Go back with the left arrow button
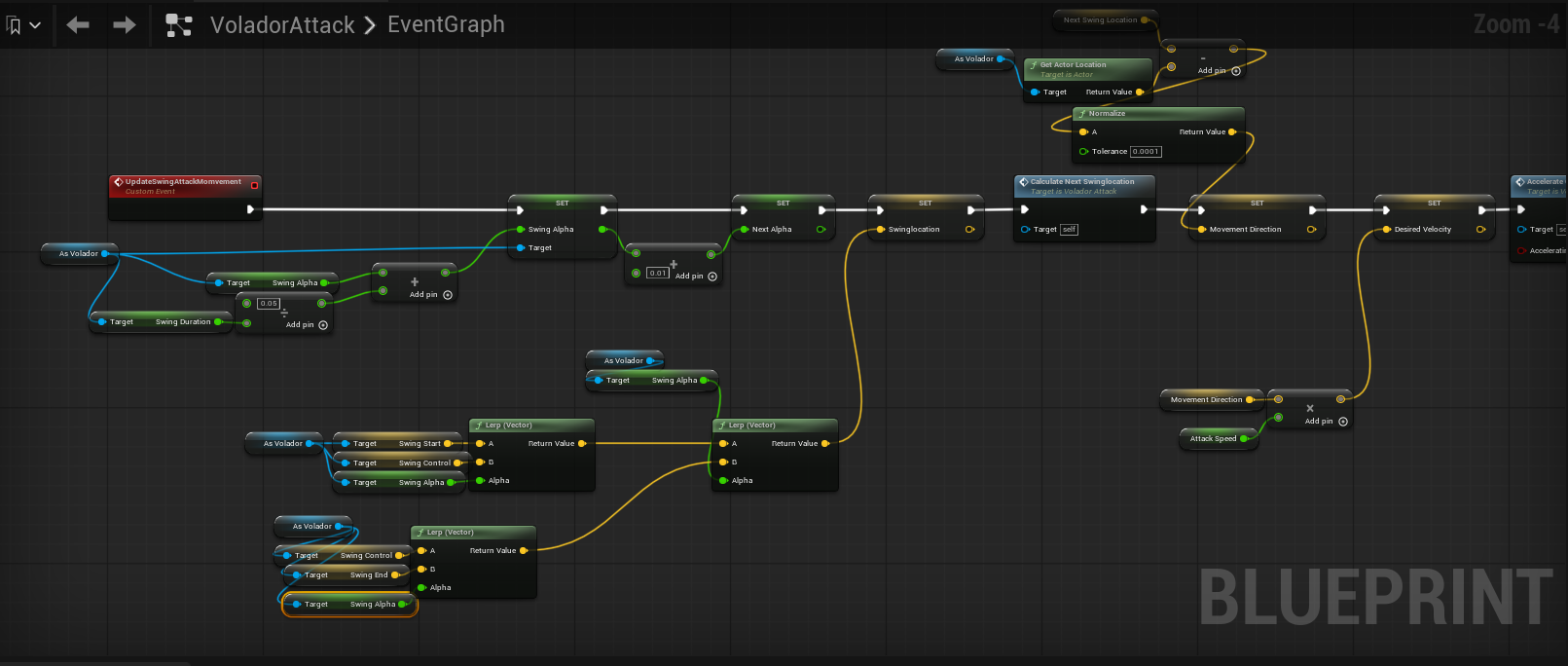The height and width of the screenshot is (666, 1568). [x=78, y=25]
